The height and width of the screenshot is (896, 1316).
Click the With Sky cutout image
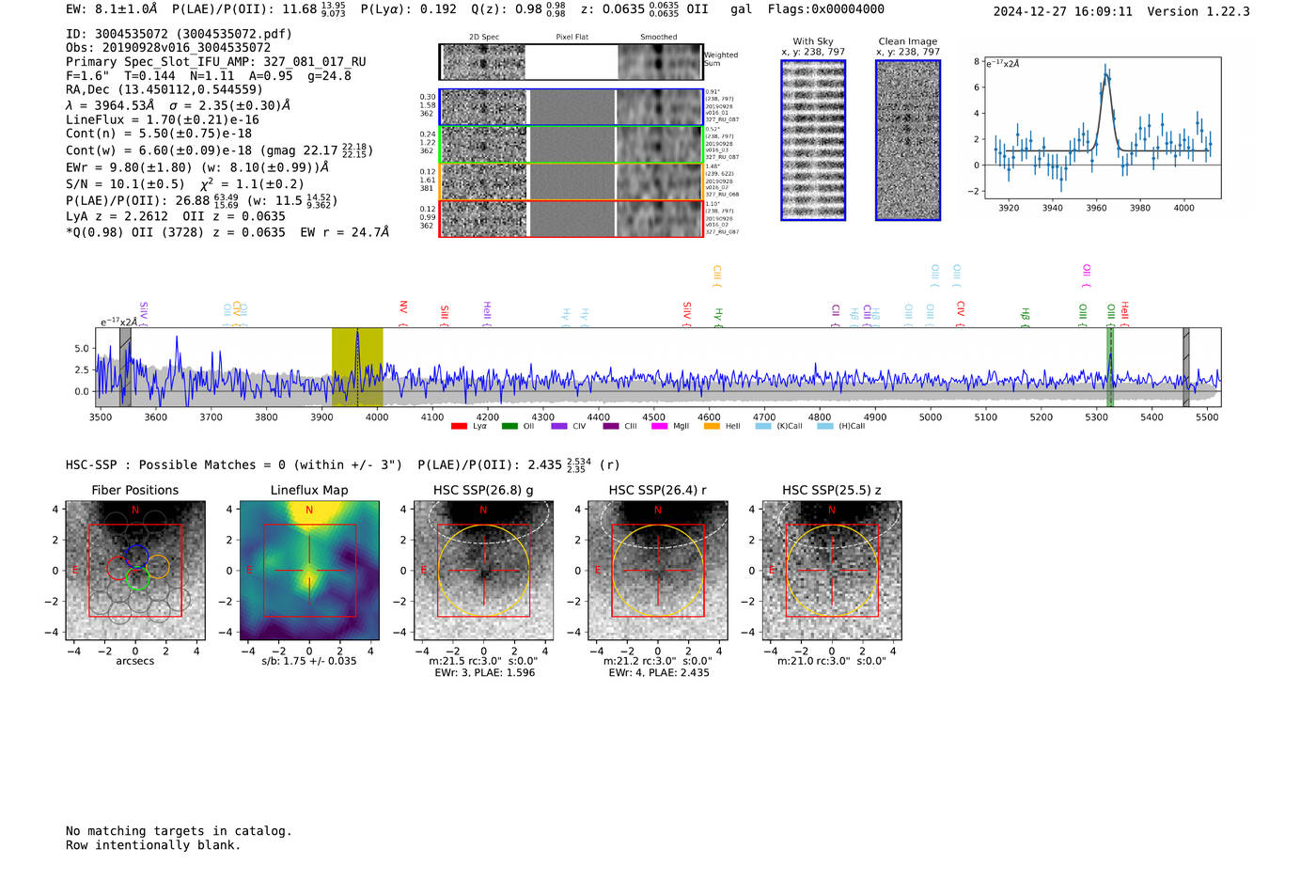pos(813,140)
